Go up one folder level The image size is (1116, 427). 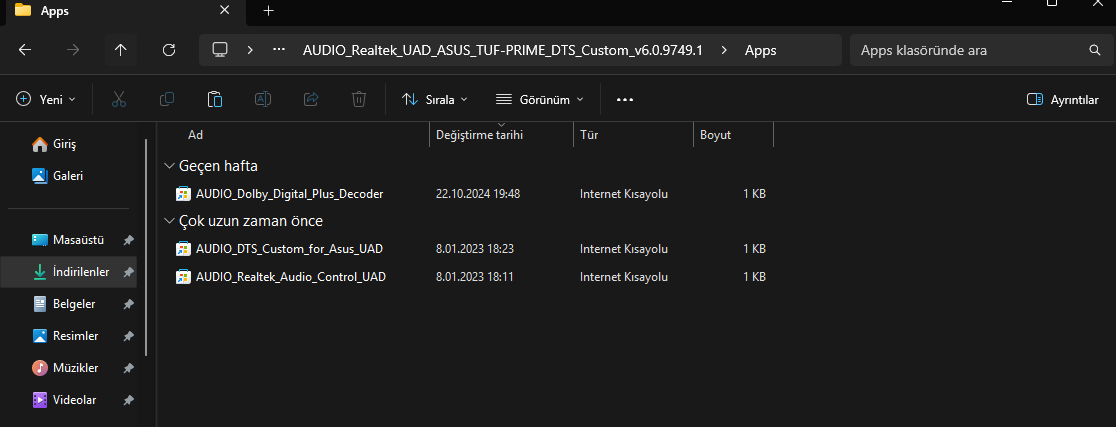(121, 49)
